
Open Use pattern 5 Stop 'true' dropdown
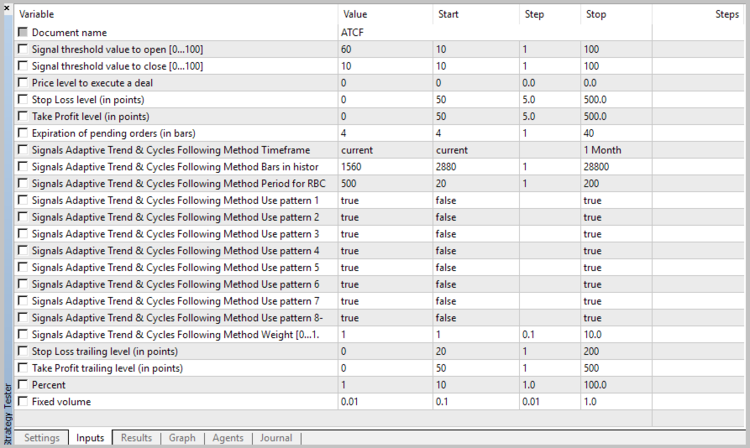tap(617, 267)
